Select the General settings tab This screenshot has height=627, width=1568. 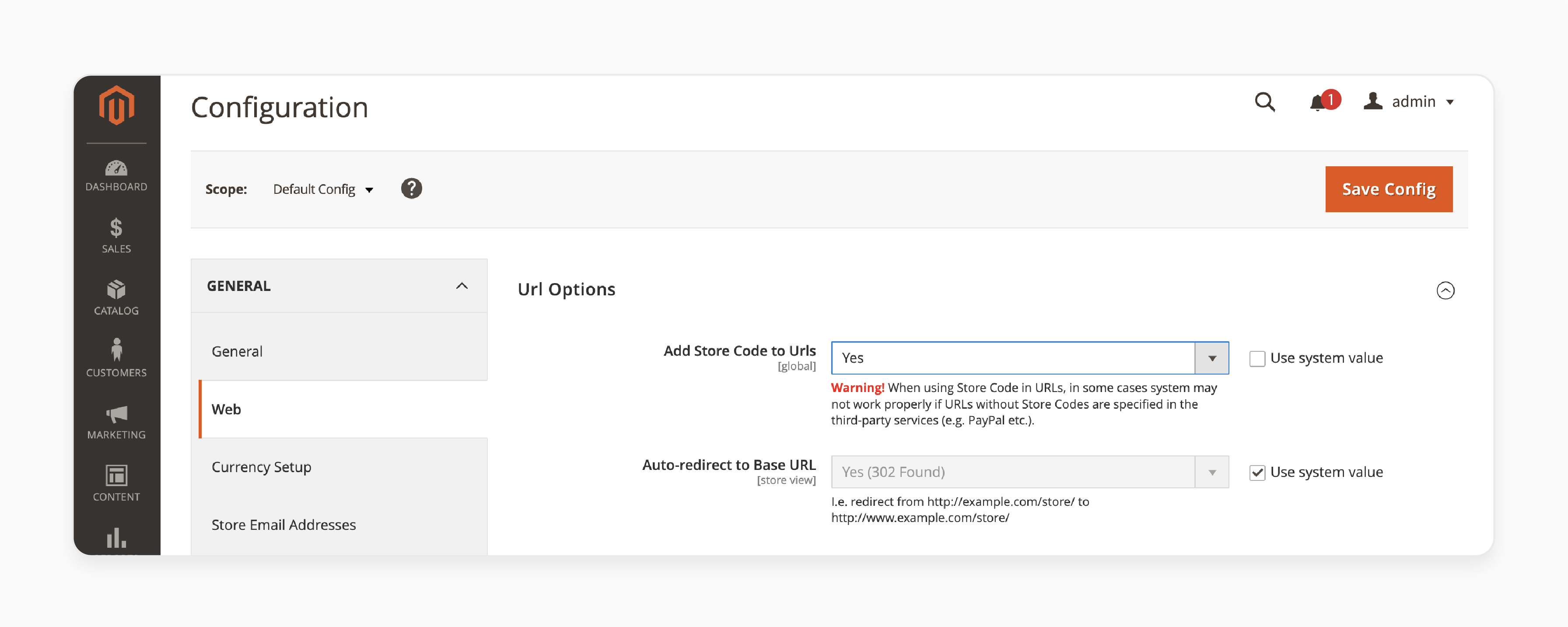pos(339,351)
